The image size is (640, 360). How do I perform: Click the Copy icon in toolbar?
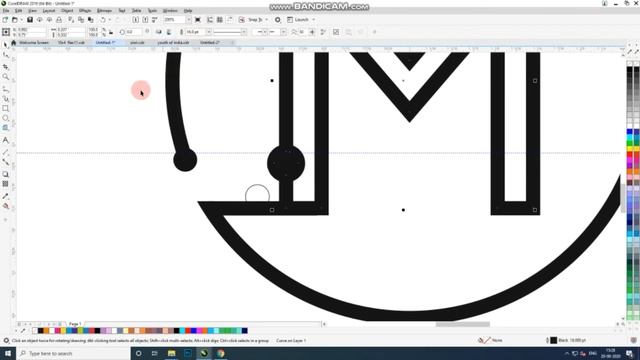click(x=81, y=20)
